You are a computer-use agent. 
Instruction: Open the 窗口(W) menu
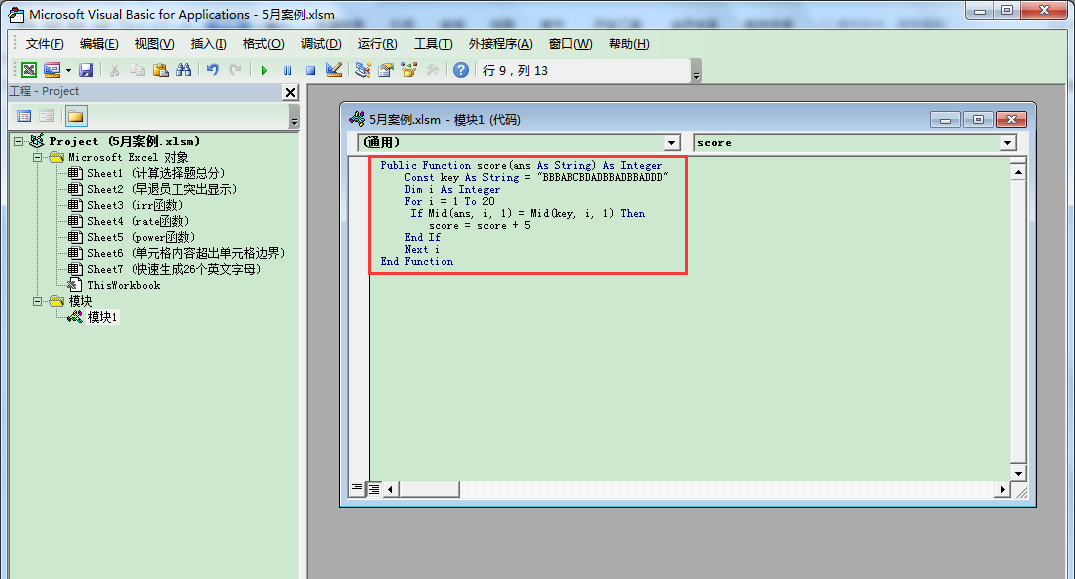(570, 44)
